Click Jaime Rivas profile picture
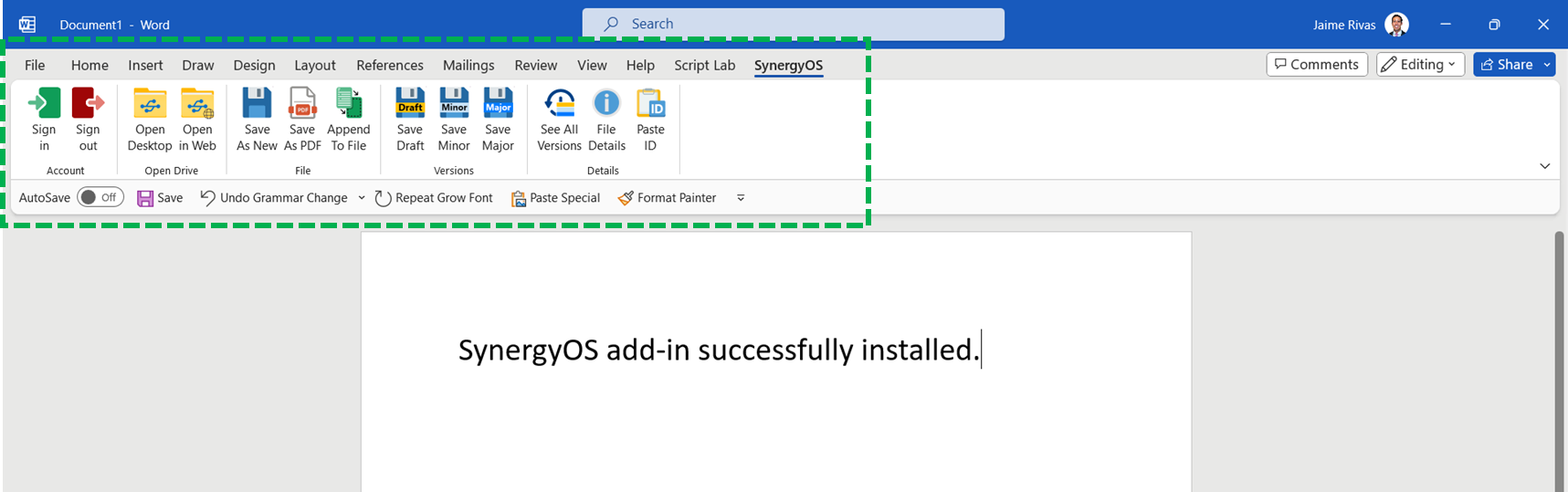1568x492 pixels. [x=1396, y=25]
